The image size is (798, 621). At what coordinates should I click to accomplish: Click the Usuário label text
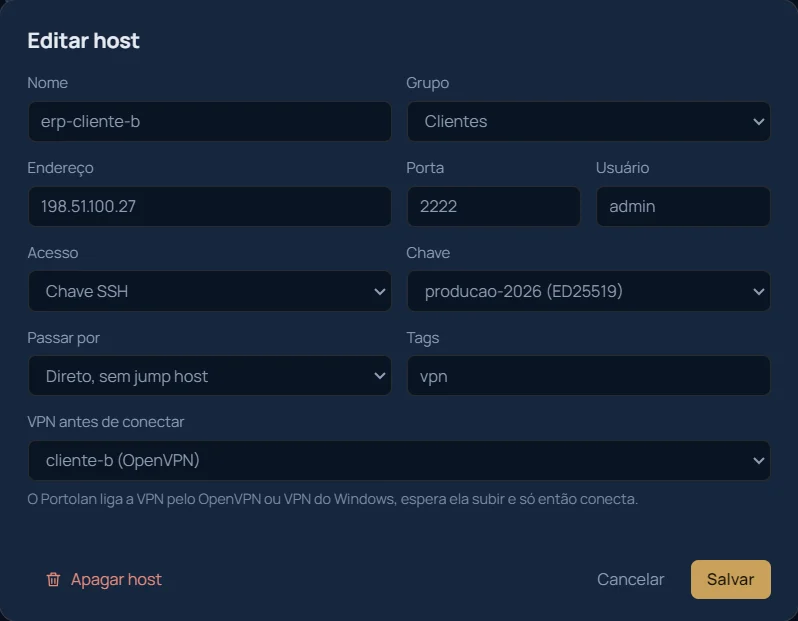[x=622, y=167]
